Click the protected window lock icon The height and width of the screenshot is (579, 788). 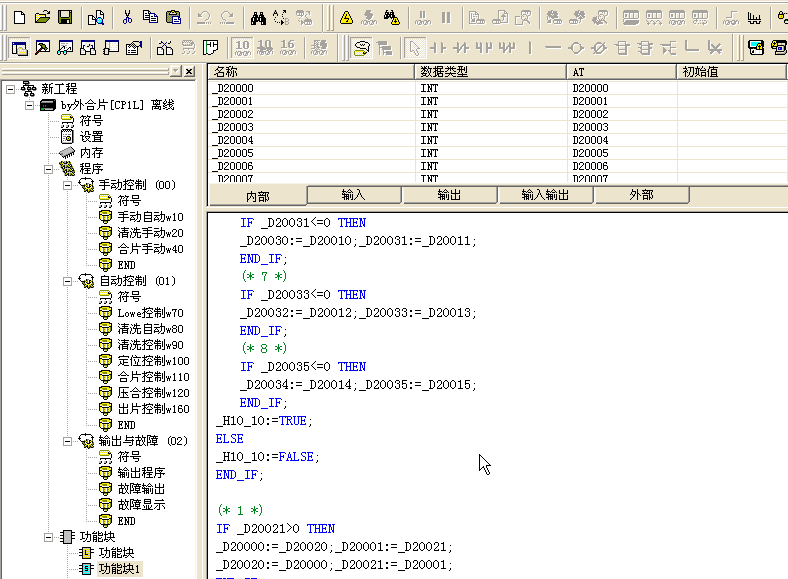(755, 48)
